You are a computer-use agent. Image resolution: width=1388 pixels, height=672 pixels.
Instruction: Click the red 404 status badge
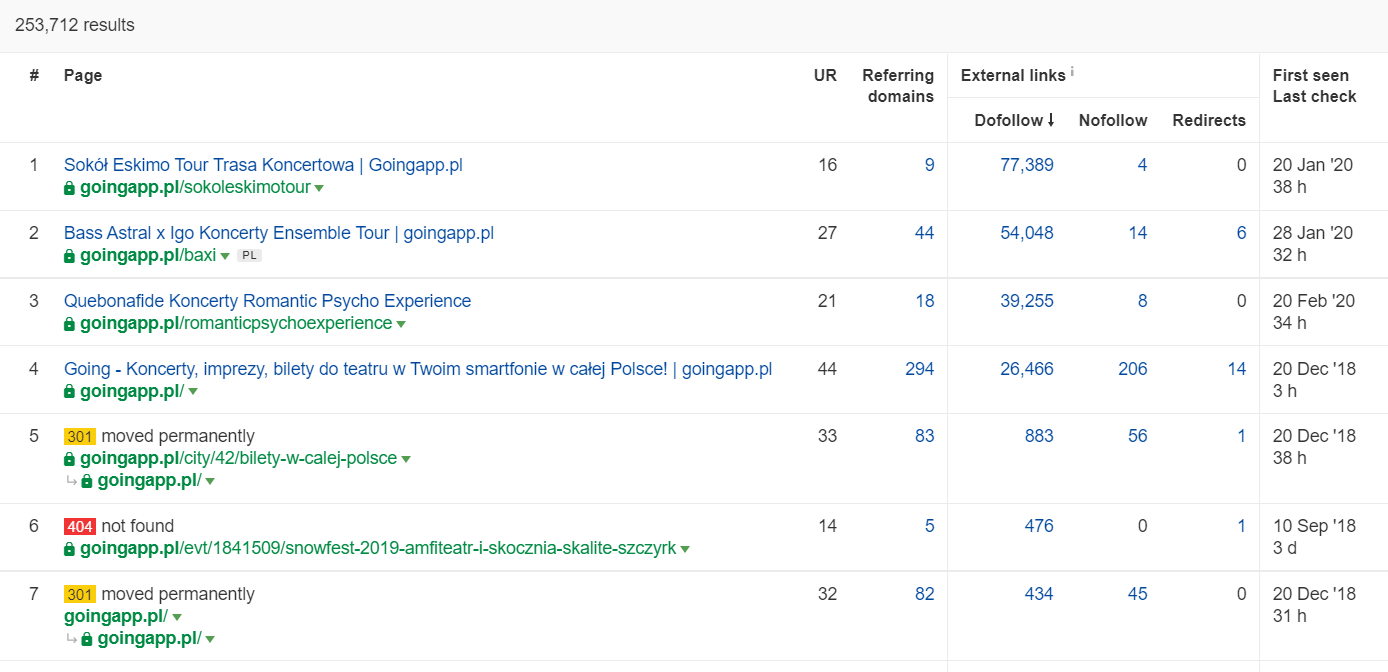click(x=80, y=526)
